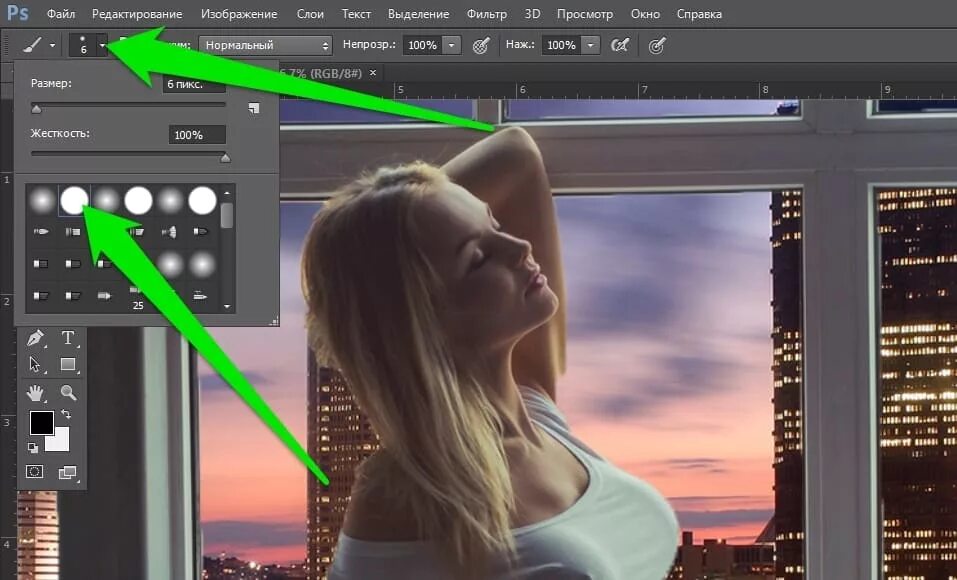Open the 3D menu
The width and height of the screenshot is (957, 580).
tap(532, 13)
